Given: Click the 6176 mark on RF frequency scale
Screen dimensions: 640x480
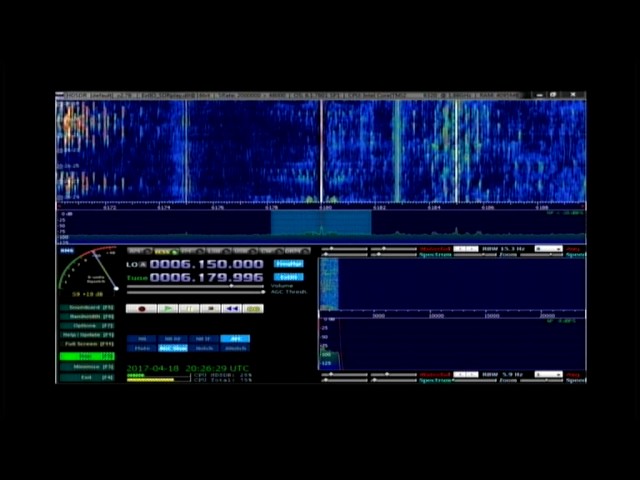Looking at the screenshot, I should [x=218, y=208].
